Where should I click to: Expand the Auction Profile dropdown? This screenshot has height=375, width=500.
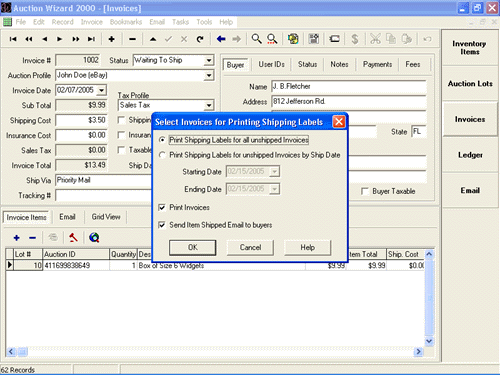pyautogui.click(x=209, y=75)
